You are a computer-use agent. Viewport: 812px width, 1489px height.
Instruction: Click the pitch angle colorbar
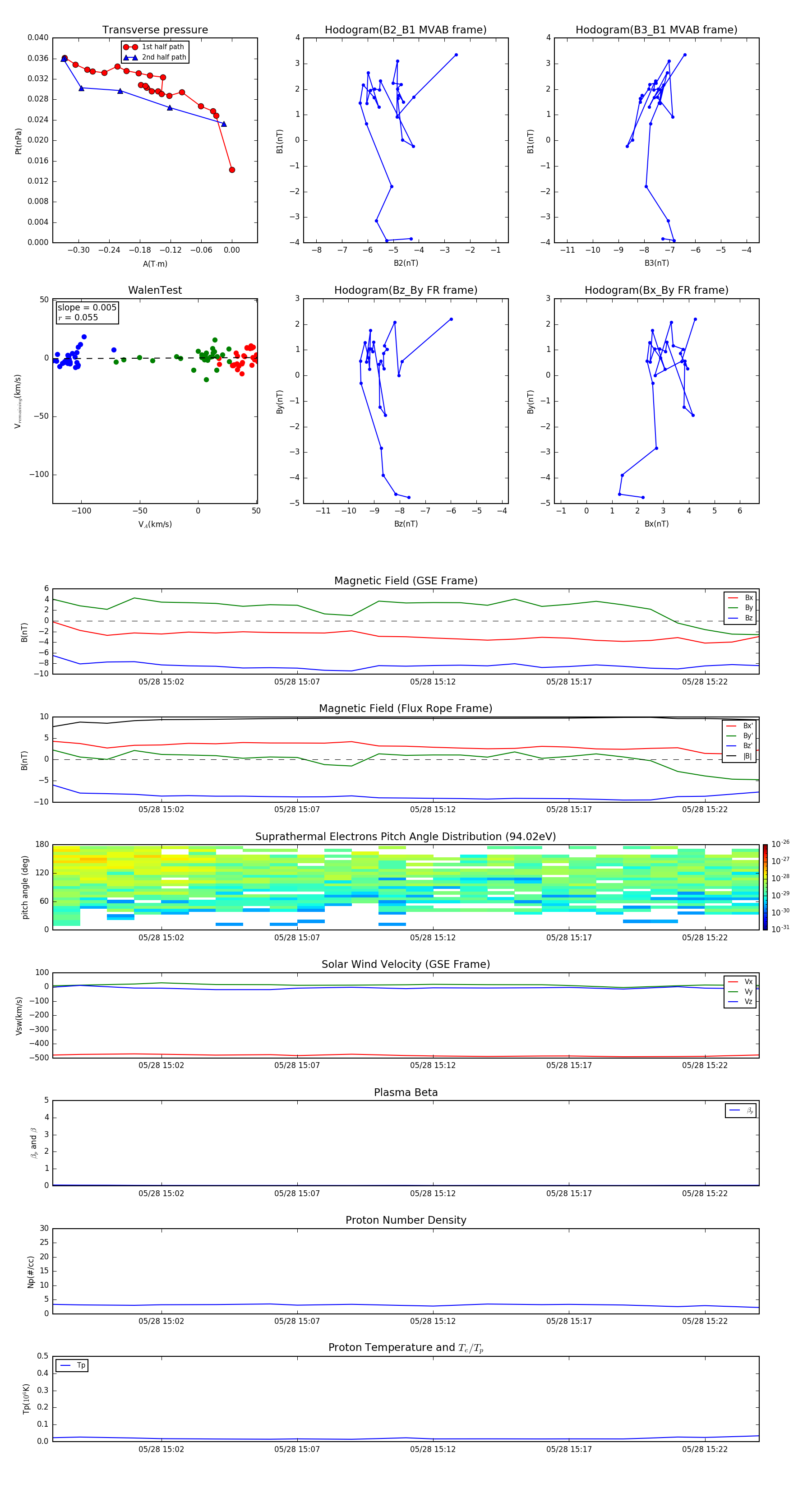click(x=765, y=887)
